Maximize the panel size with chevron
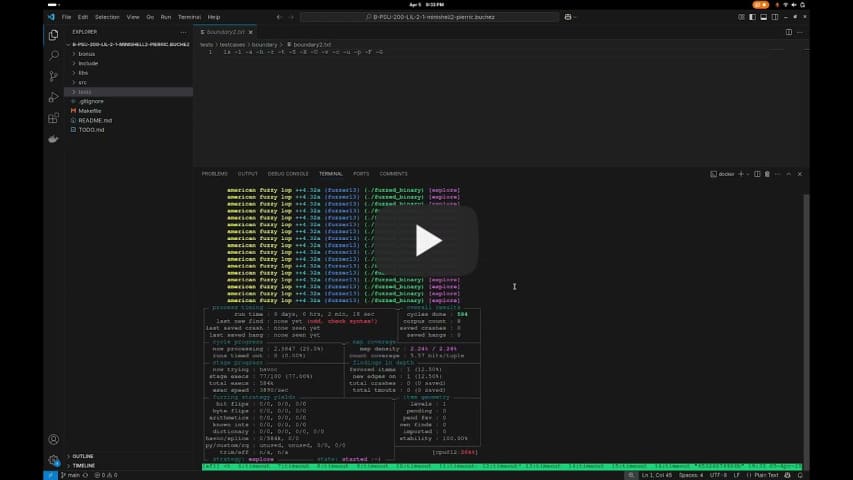This screenshot has height=480, width=853. [789, 174]
